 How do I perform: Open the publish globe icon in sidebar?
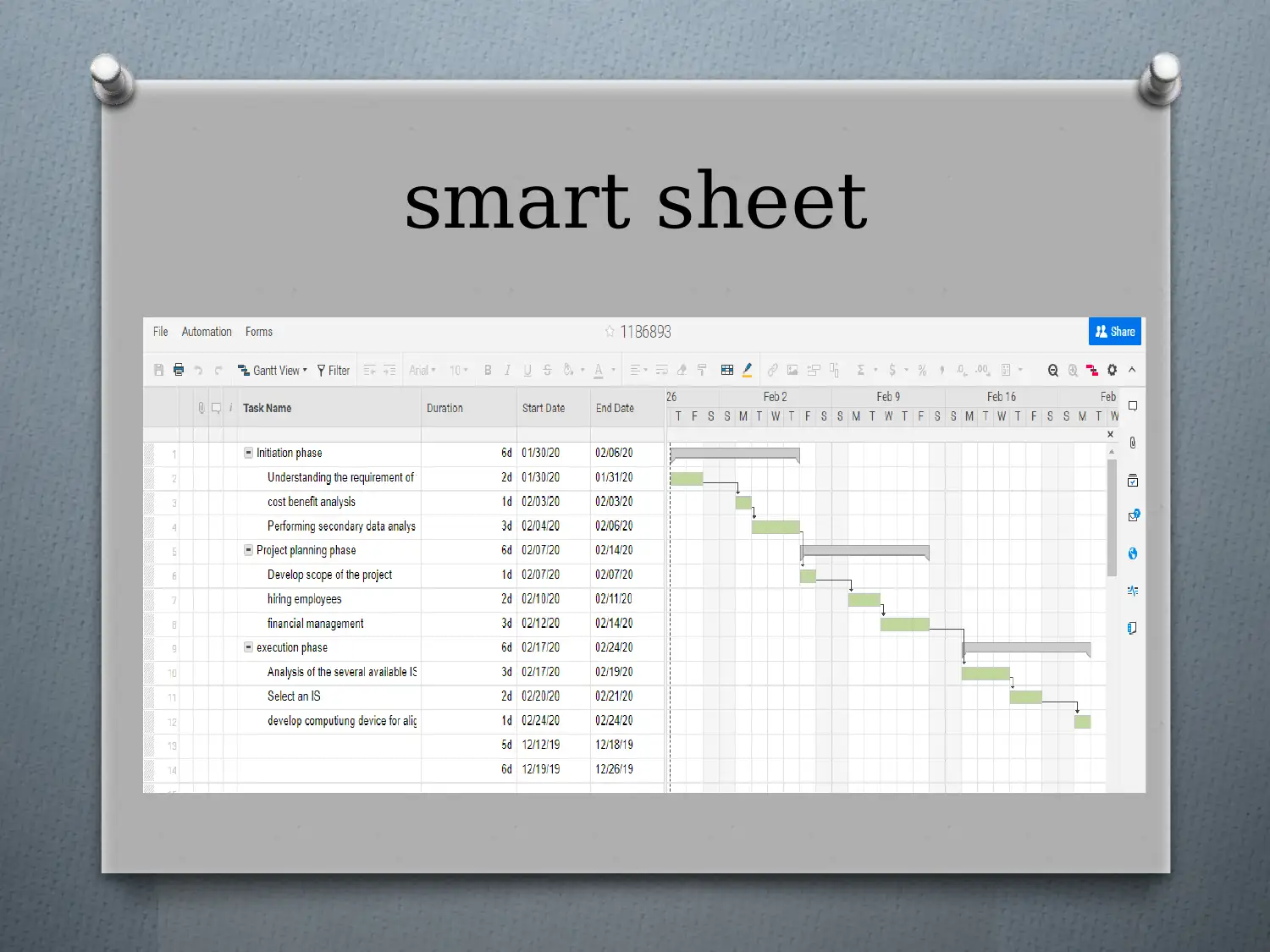[1133, 553]
